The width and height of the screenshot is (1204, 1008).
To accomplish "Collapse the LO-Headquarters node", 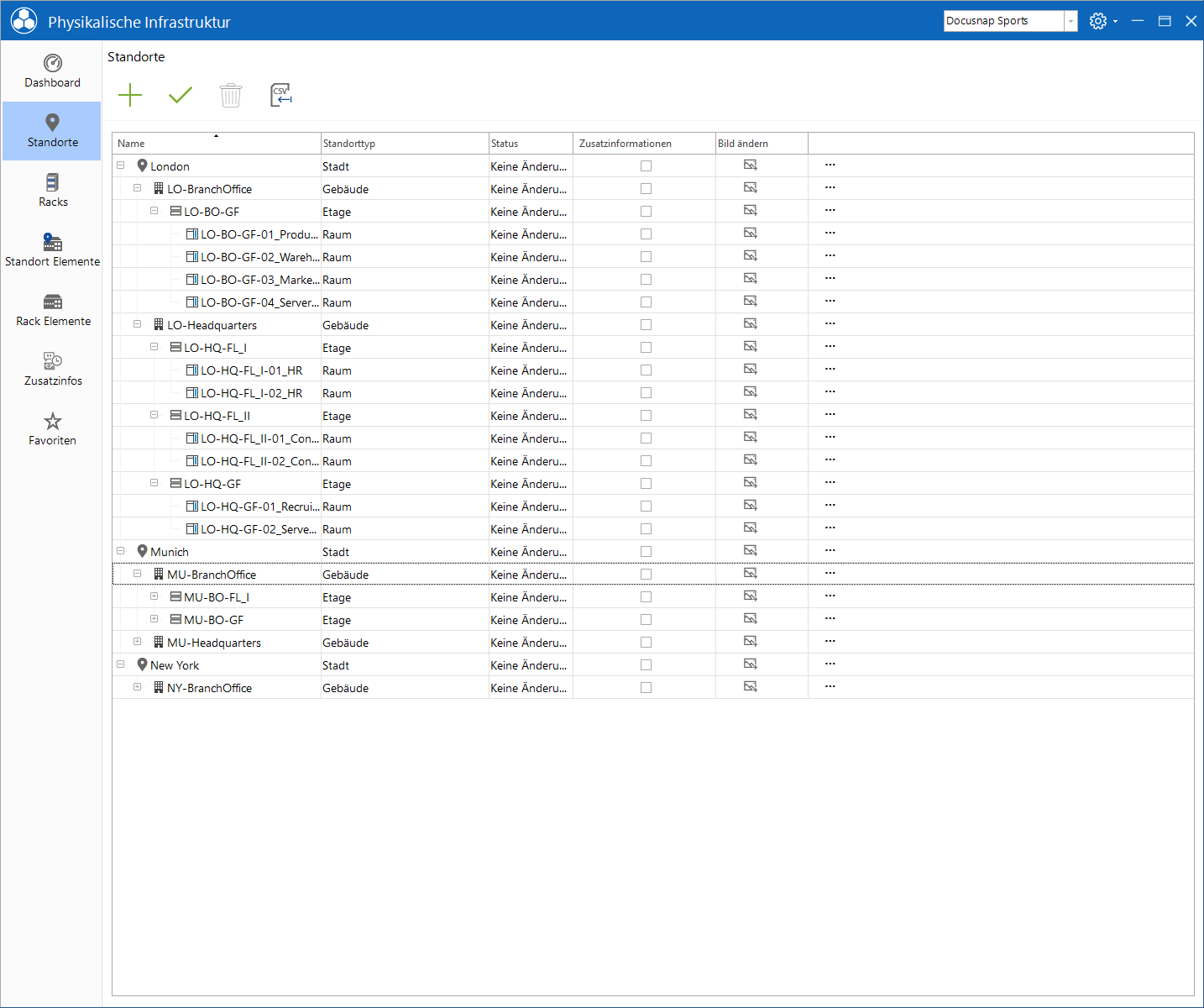I will click(x=138, y=324).
